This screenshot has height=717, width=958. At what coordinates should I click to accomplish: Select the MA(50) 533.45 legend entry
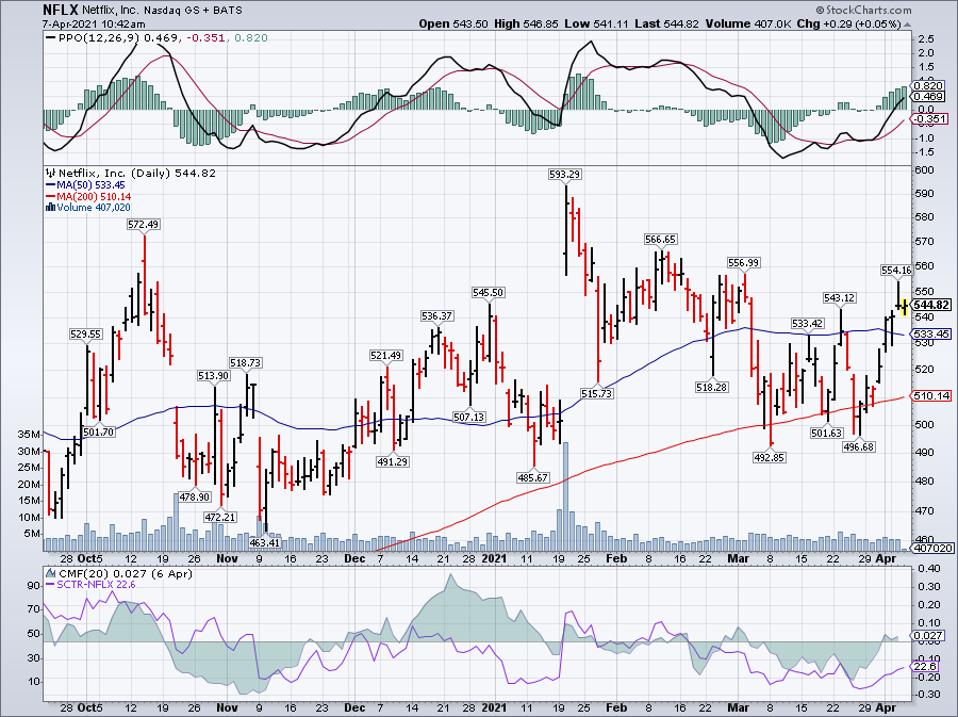[x=86, y=185]
